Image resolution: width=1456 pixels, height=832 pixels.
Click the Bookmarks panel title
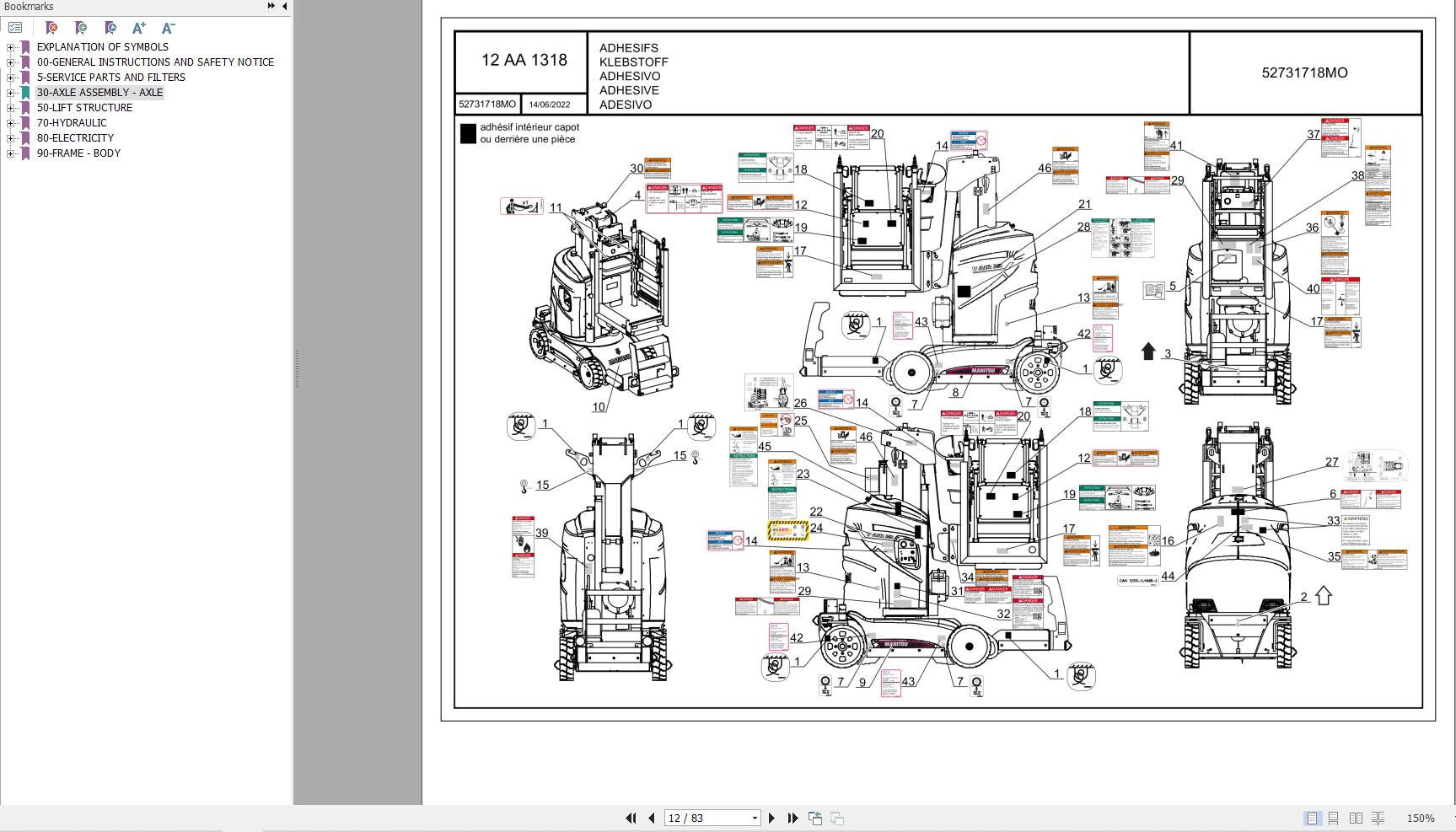click(29, 7)
